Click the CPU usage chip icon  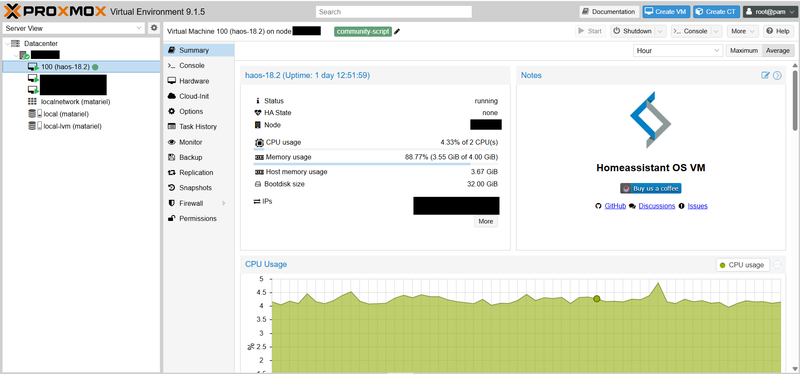click(x=259, y=142)
